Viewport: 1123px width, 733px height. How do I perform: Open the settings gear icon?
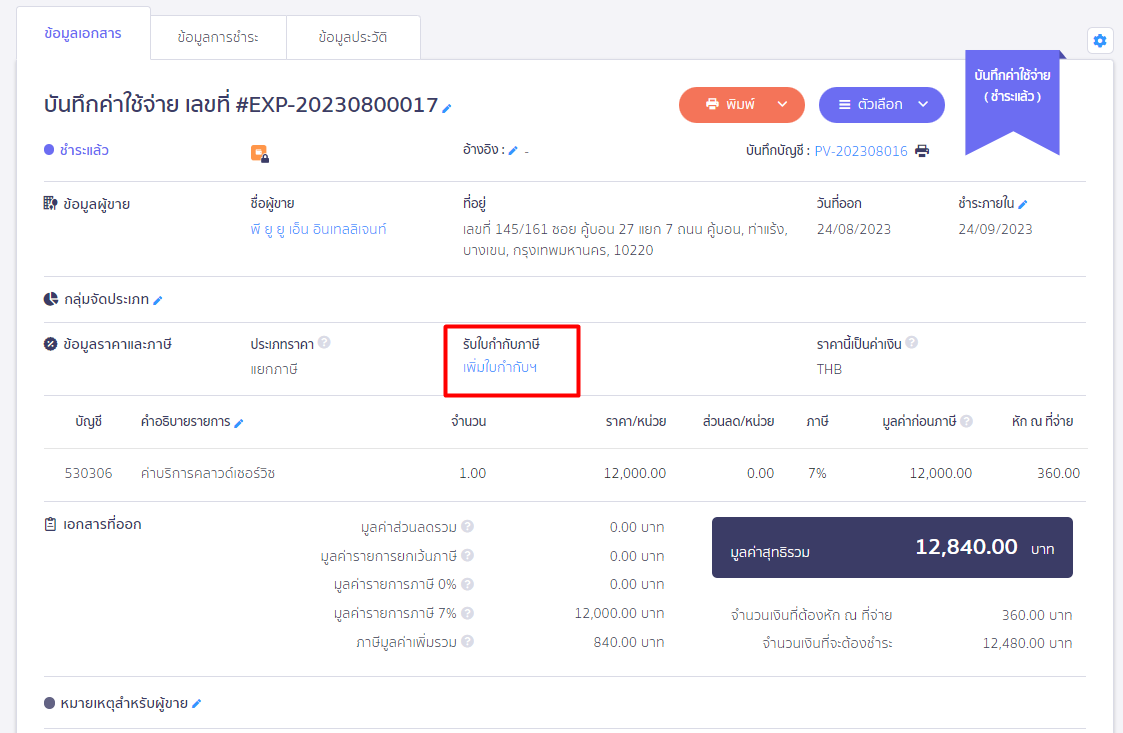(1100, 41)
